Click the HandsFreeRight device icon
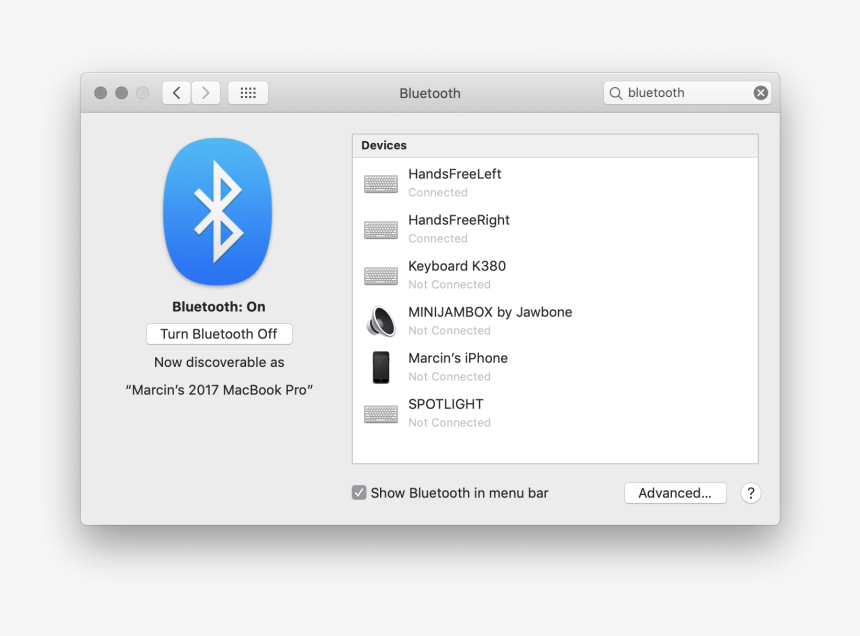This screenshot has width=860, height=636. (381, 229)
